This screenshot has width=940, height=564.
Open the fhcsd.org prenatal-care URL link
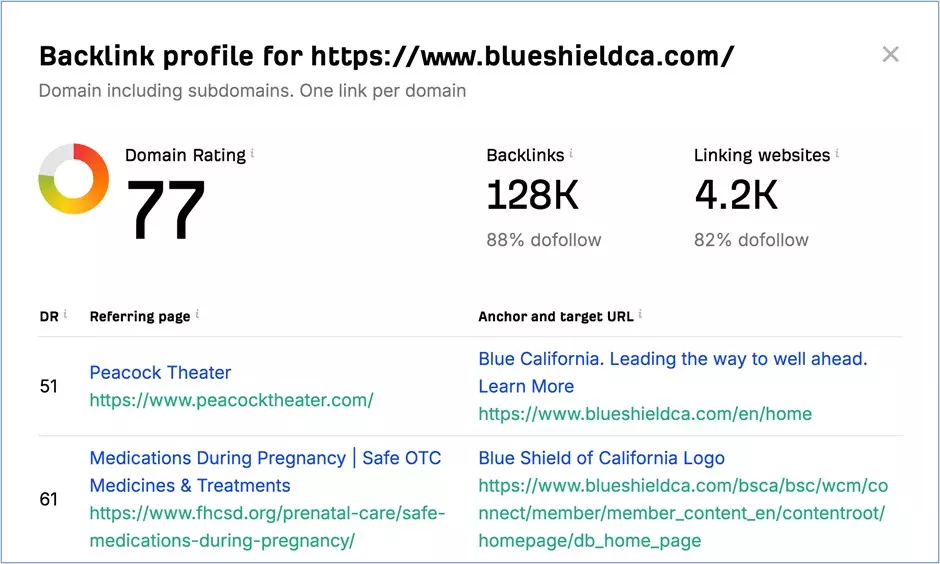267,527
